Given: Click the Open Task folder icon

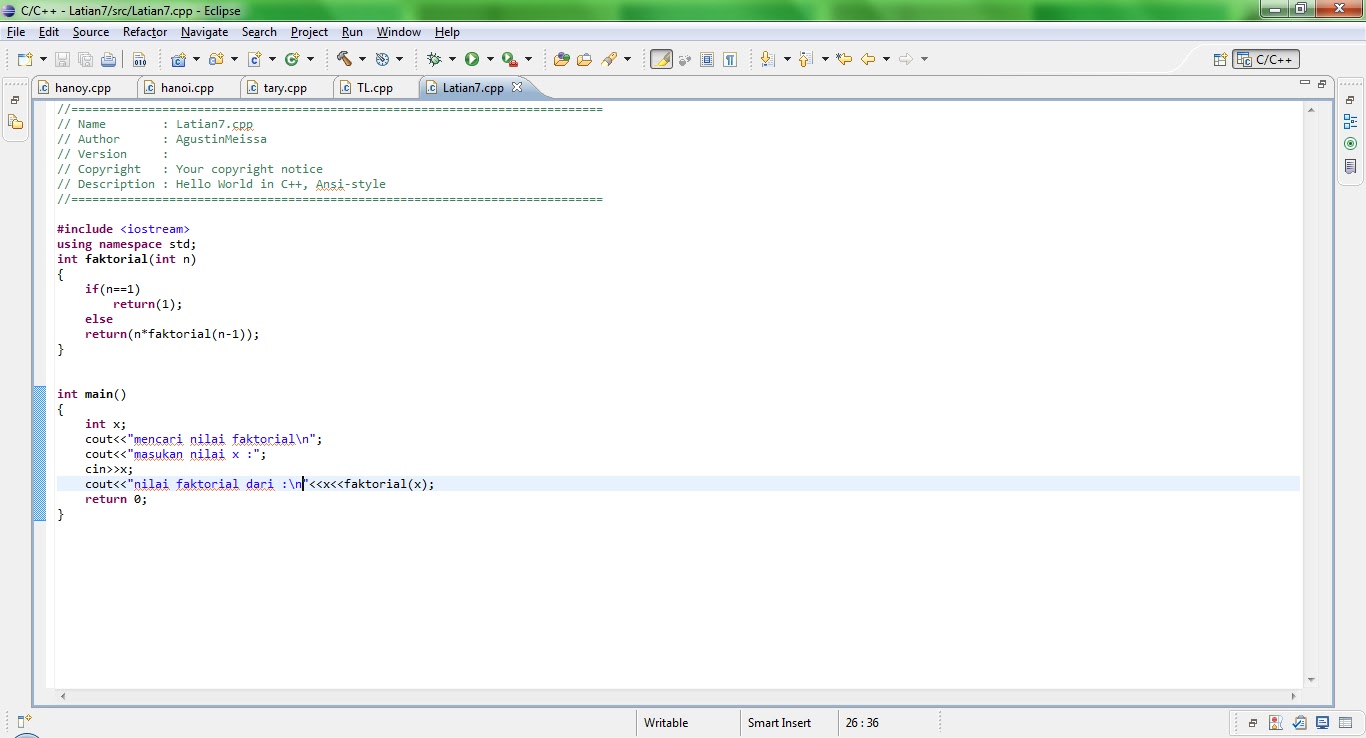Looking at the screenshot, I should (x=584, y=60).
